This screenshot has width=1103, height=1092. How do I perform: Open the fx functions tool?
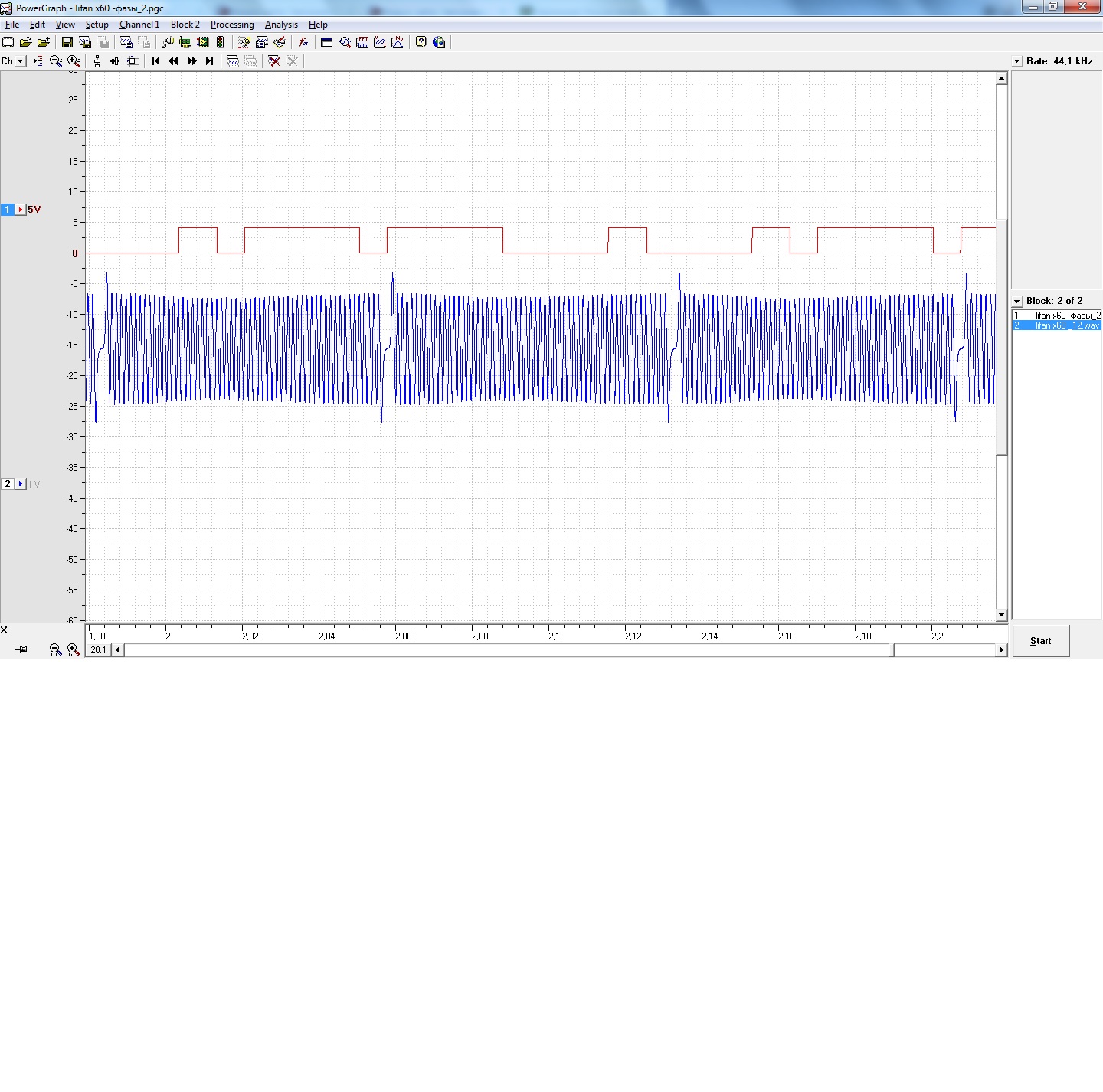303,43
